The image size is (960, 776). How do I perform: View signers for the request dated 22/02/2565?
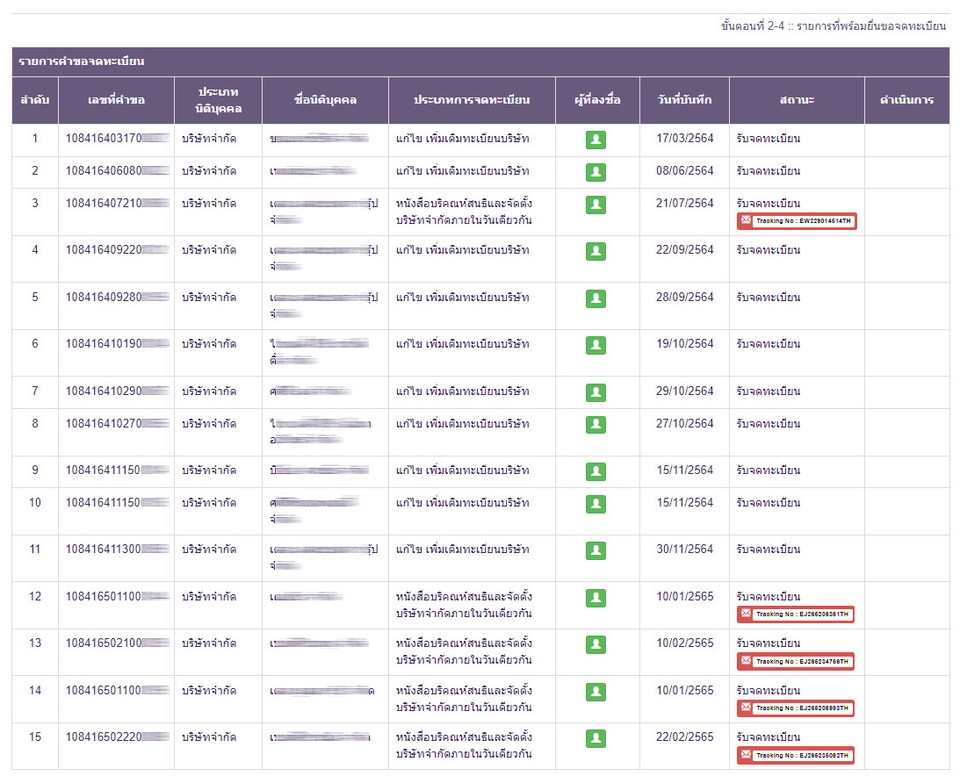(596, 738)
